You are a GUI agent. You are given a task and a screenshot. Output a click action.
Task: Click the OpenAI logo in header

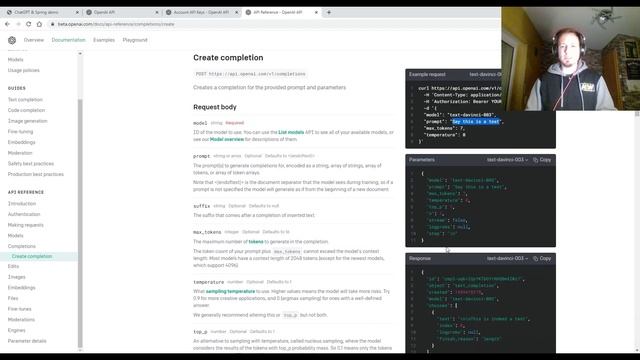click(12, 40)
